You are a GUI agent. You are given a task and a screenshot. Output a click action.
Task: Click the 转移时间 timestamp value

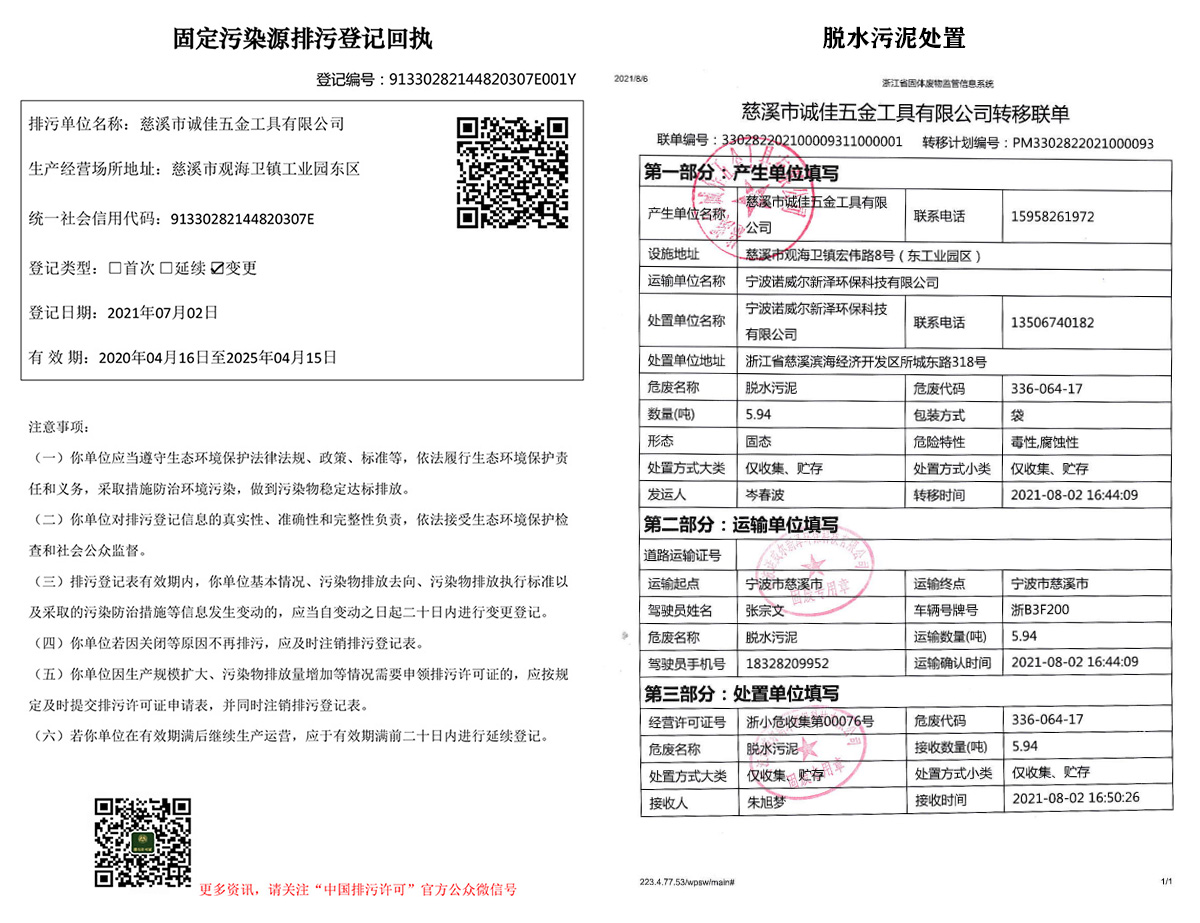tap(1075, 494)
